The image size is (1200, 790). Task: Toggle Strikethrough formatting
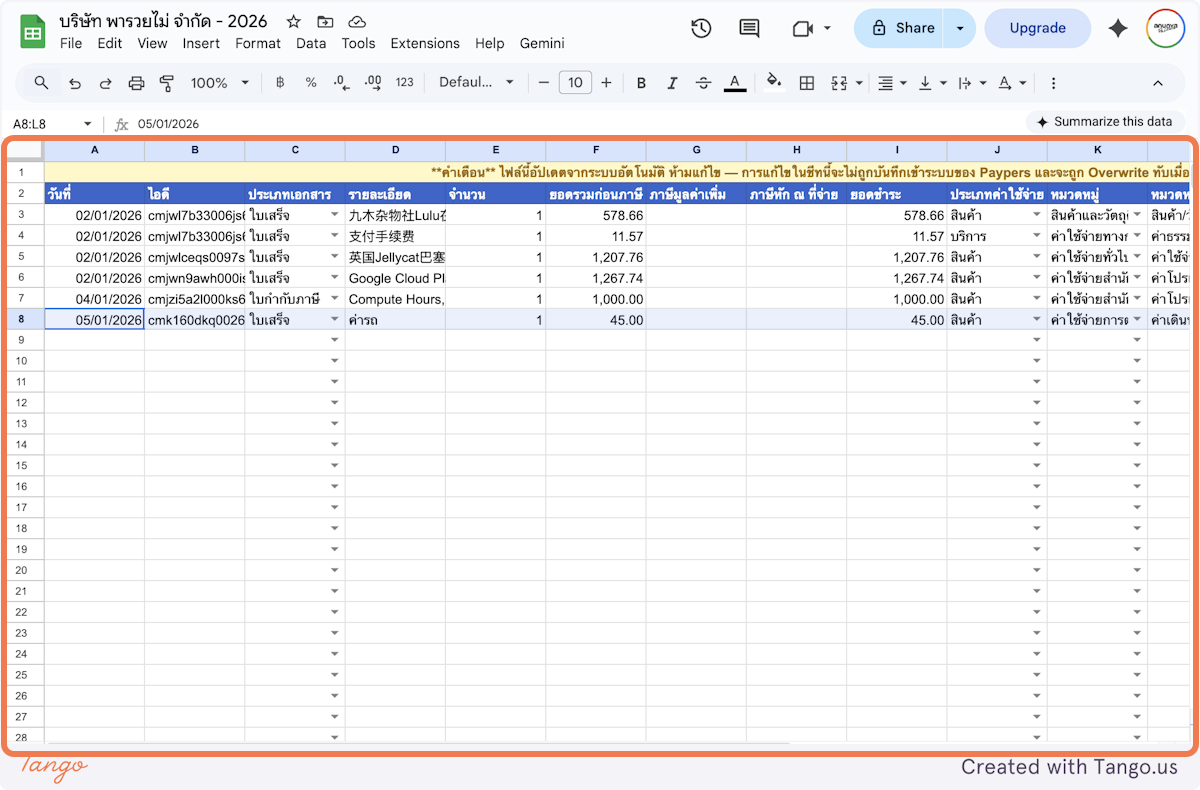[703, 83]
